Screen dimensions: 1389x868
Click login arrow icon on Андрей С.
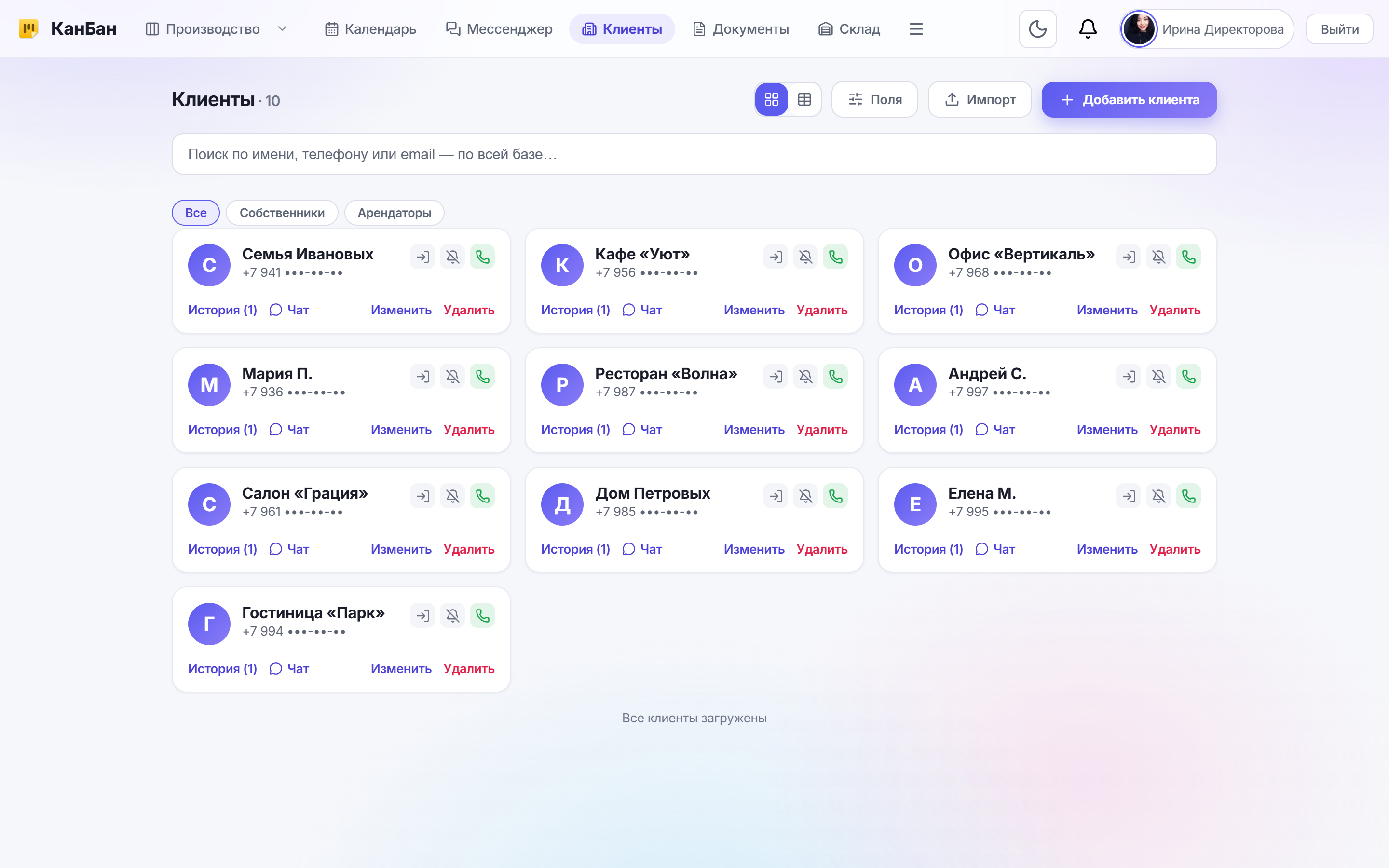pos(1129,376)
